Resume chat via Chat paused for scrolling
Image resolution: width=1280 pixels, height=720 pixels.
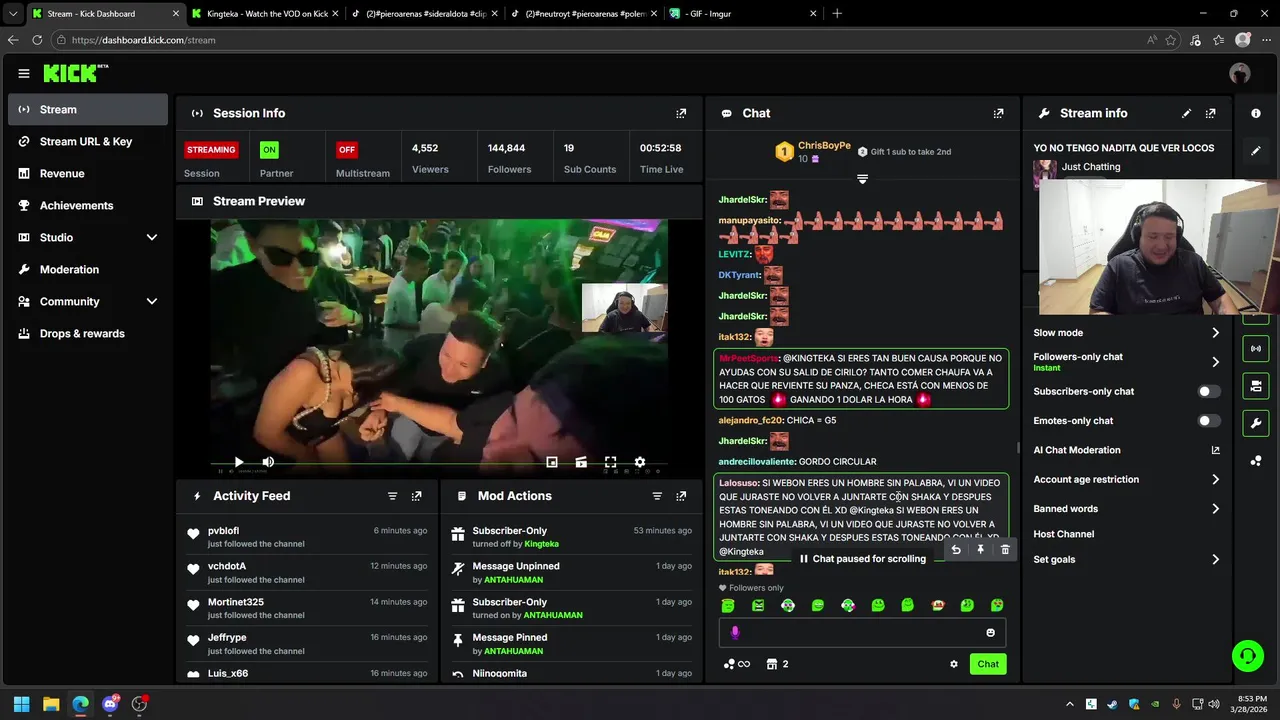[862, 559]
